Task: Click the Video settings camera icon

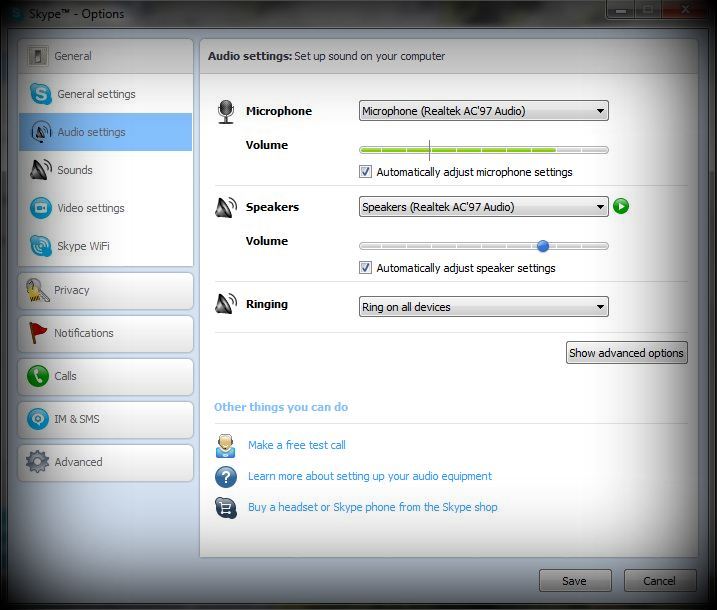Action: coord(41,208)
